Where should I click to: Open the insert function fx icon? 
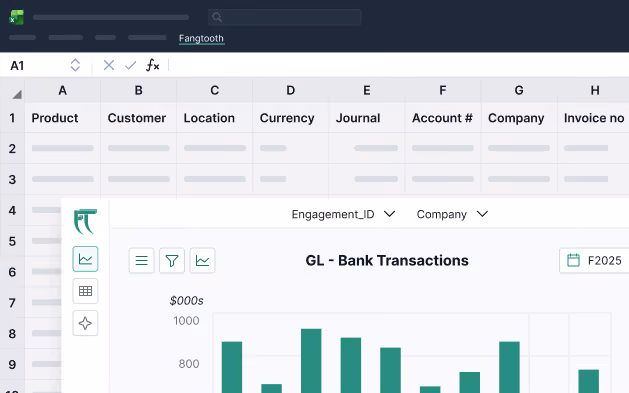(152, 65)
